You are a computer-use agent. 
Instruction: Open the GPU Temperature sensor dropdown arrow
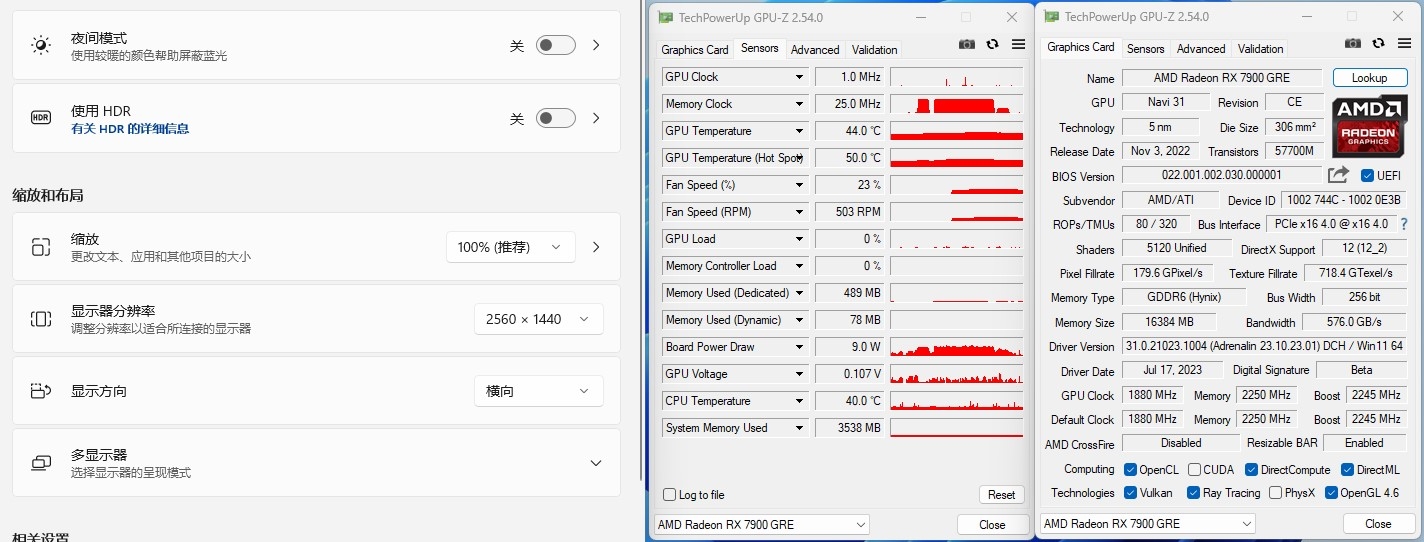799,131
